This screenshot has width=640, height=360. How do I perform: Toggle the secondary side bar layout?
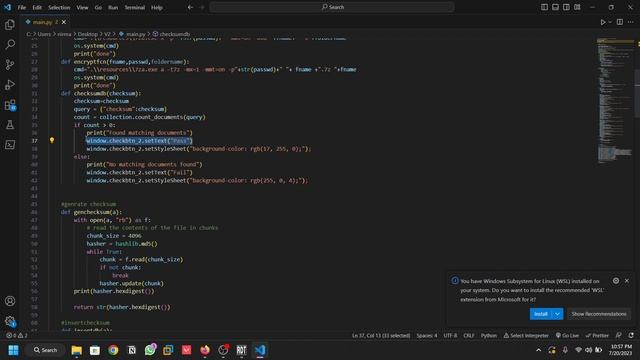coord(566,7)
